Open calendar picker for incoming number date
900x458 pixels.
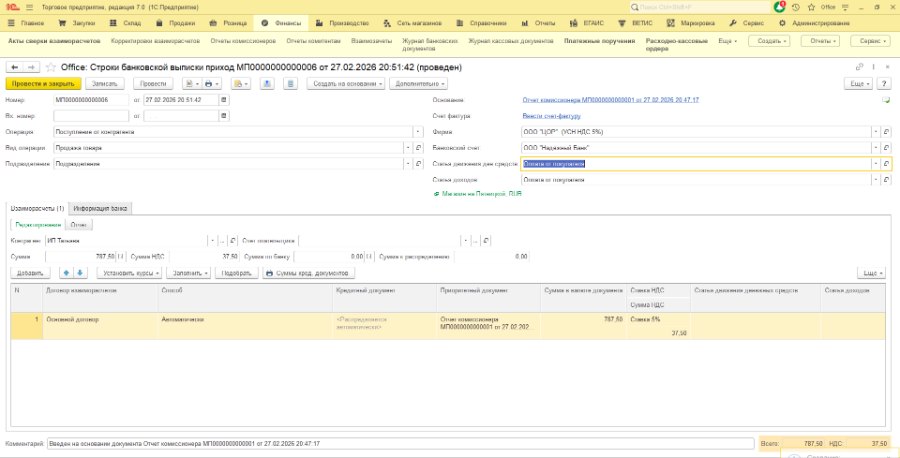coord(224,116)
